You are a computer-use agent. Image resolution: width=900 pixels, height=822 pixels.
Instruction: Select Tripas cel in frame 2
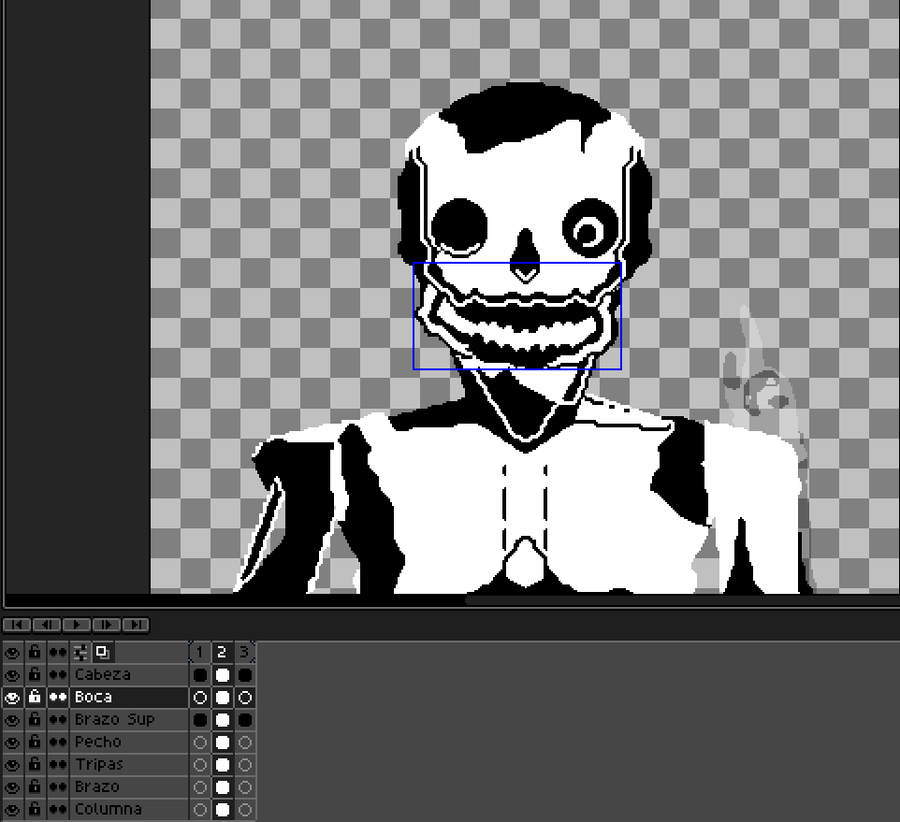point(222,764)
